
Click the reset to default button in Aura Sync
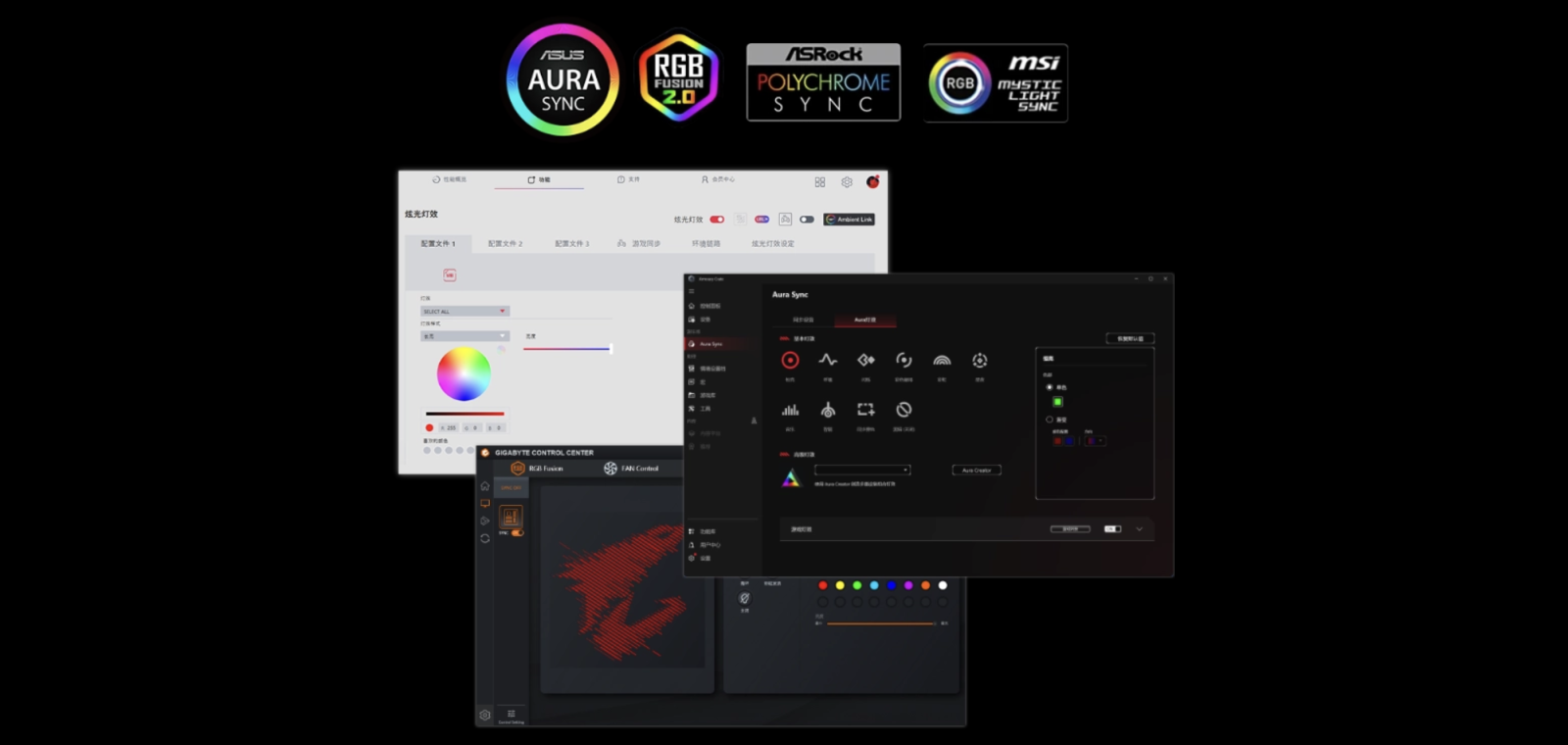pos(1130,338)
